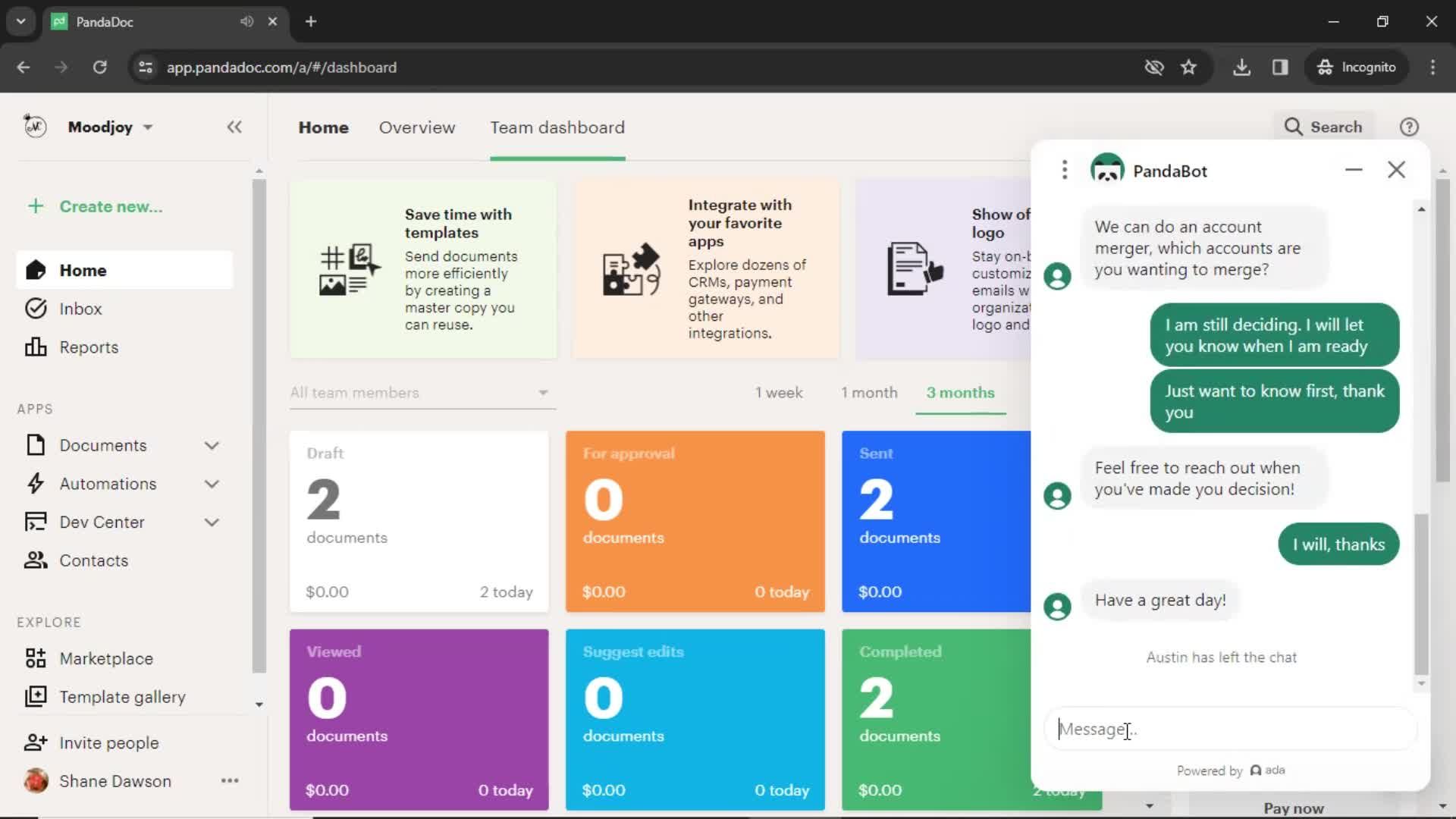Open the three-dot menu beside Shane Dawson

point(230,780)
